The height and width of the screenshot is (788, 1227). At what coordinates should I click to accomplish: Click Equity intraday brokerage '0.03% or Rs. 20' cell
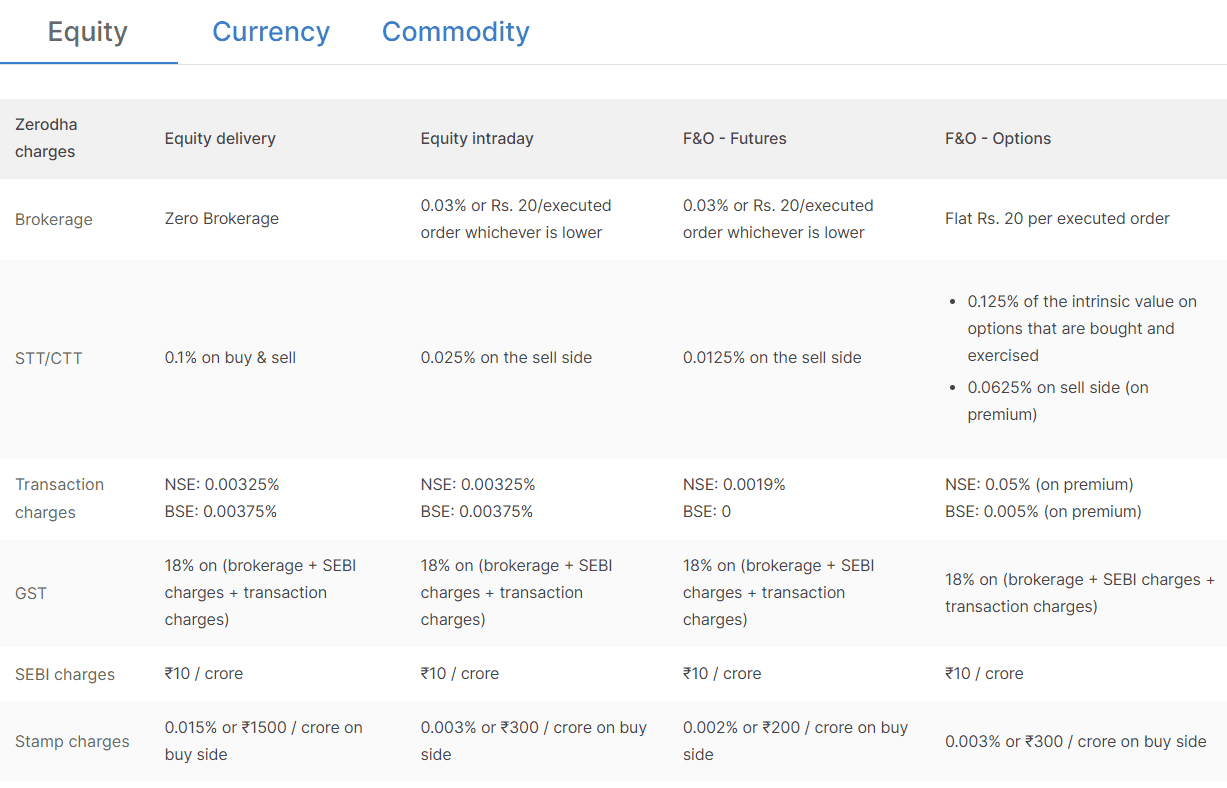click(x=516, y=218)
